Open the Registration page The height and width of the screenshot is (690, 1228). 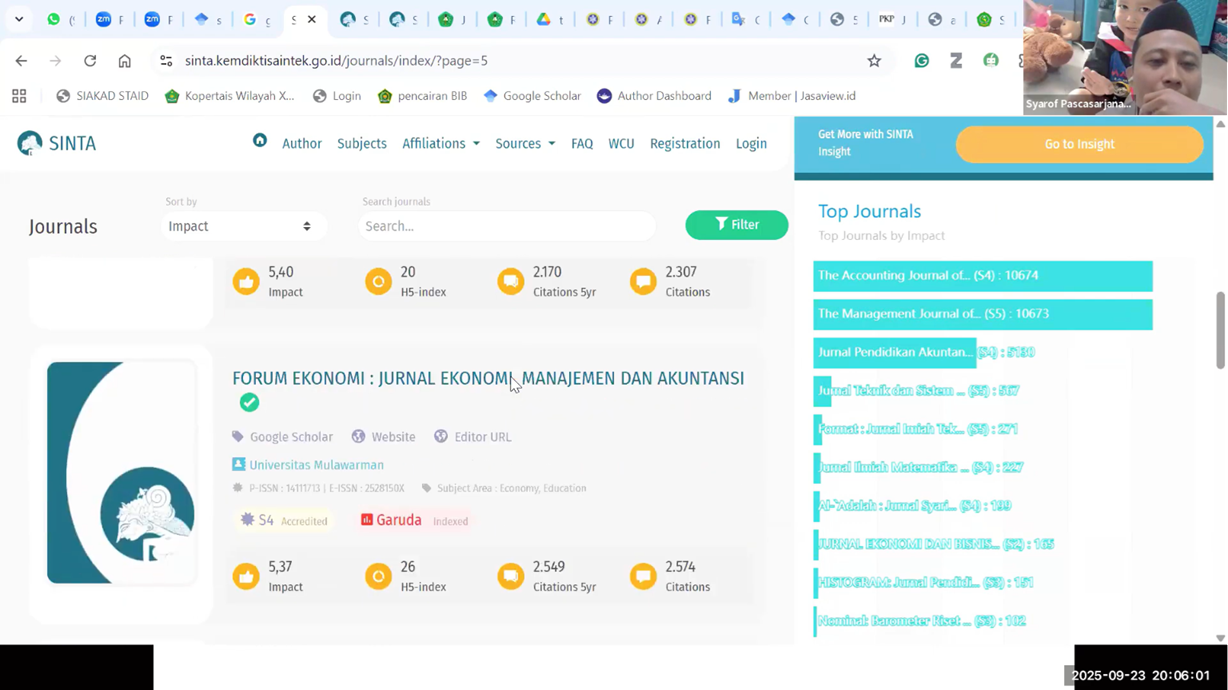(685, 143)
